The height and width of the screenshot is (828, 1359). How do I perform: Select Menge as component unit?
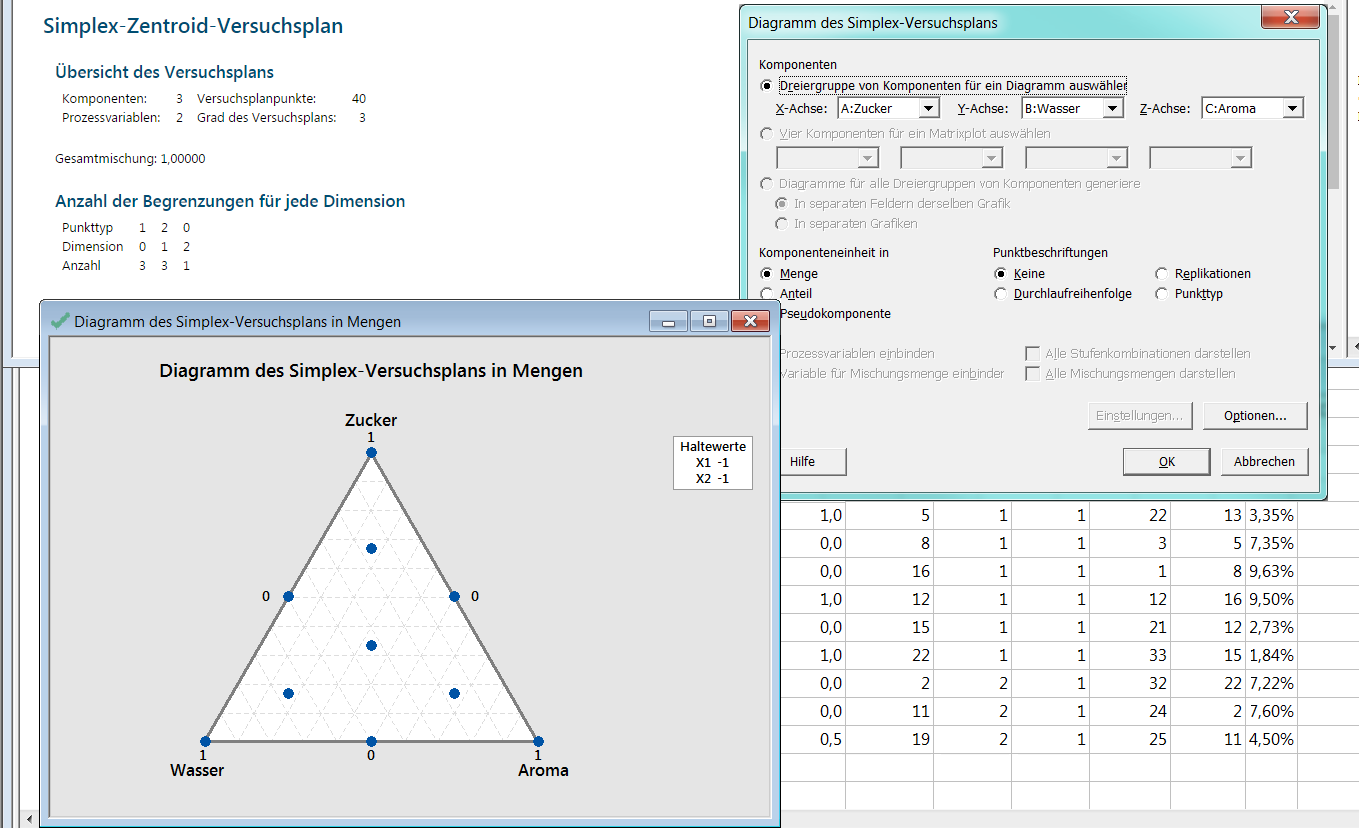click(x=767, y=274)
